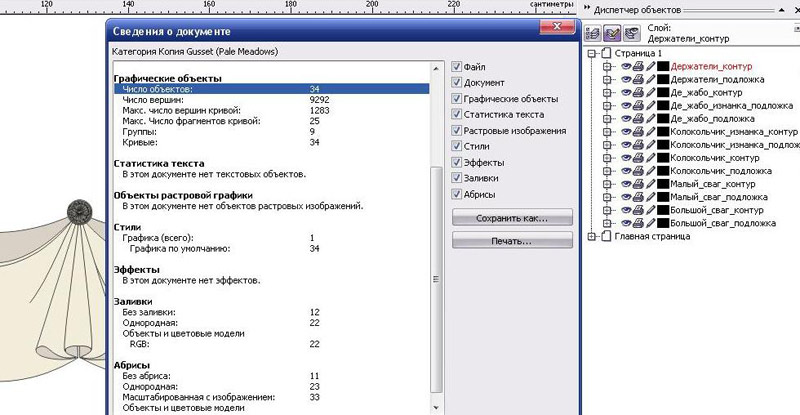800x415 pixels.
Task: Expand the Главная страница tree node
Action: pos(592,236)
